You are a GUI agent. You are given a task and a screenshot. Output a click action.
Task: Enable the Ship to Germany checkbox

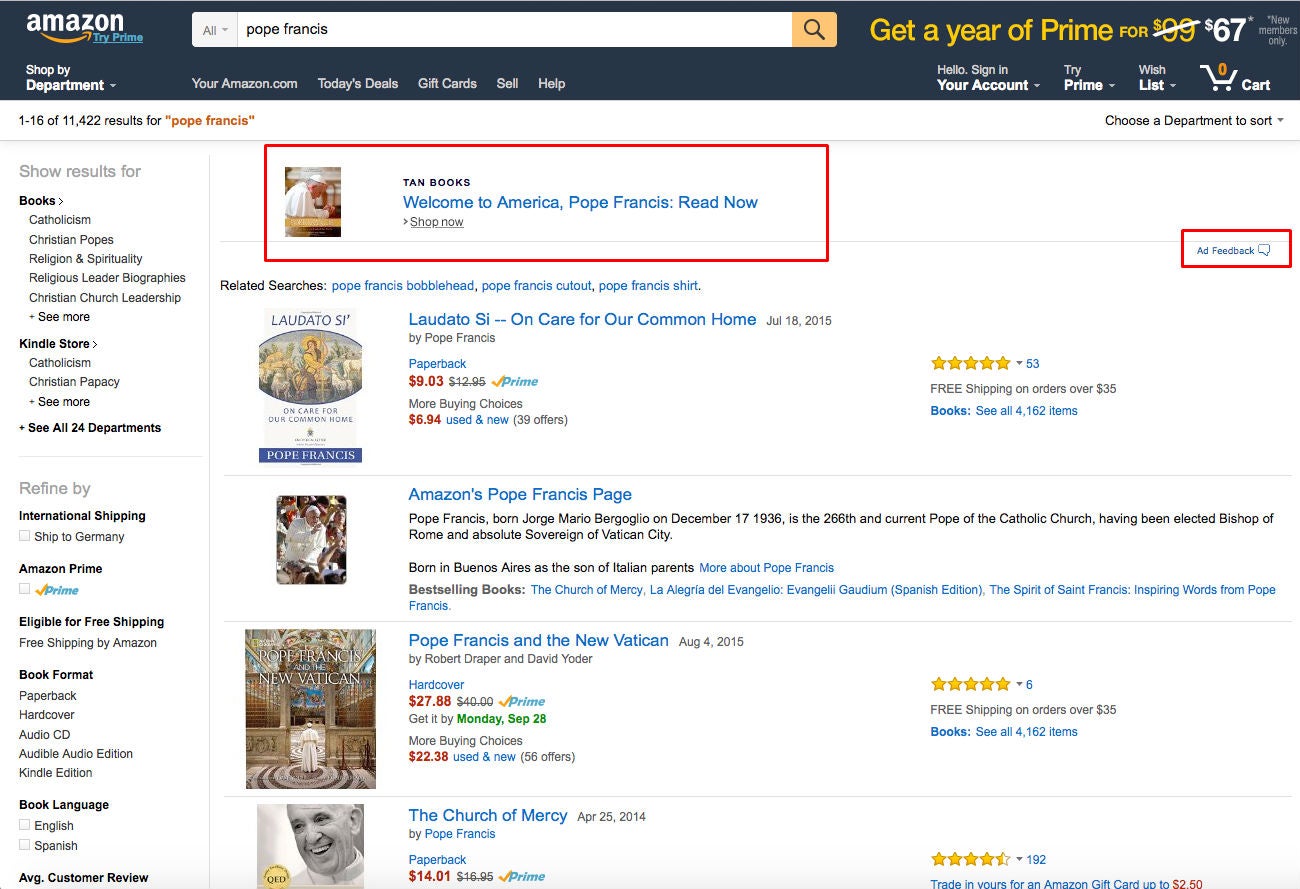coord(25,537)
